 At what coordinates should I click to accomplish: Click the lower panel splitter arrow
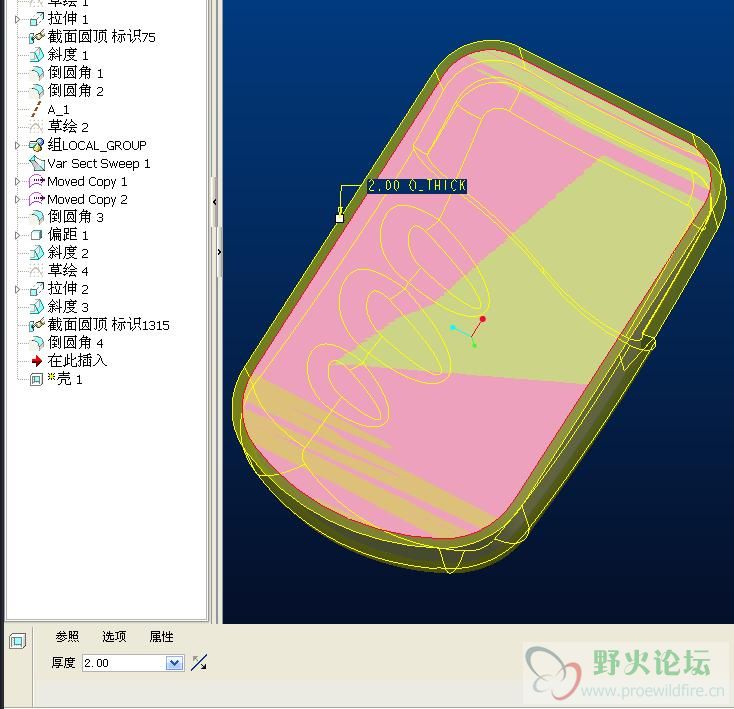[x=219, y=252]
